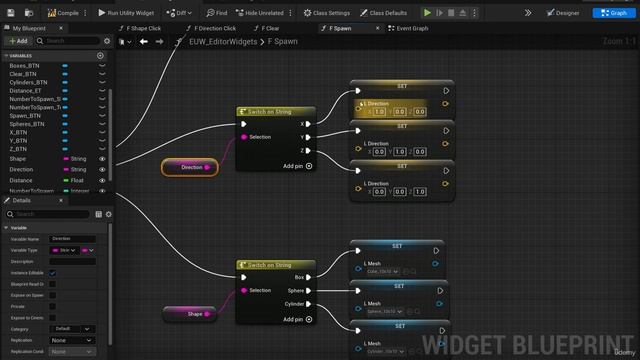The height and width of the screenshot is (360, 640).
Task: Navigate back with the left arrow
Action: (x=144, y=42)
